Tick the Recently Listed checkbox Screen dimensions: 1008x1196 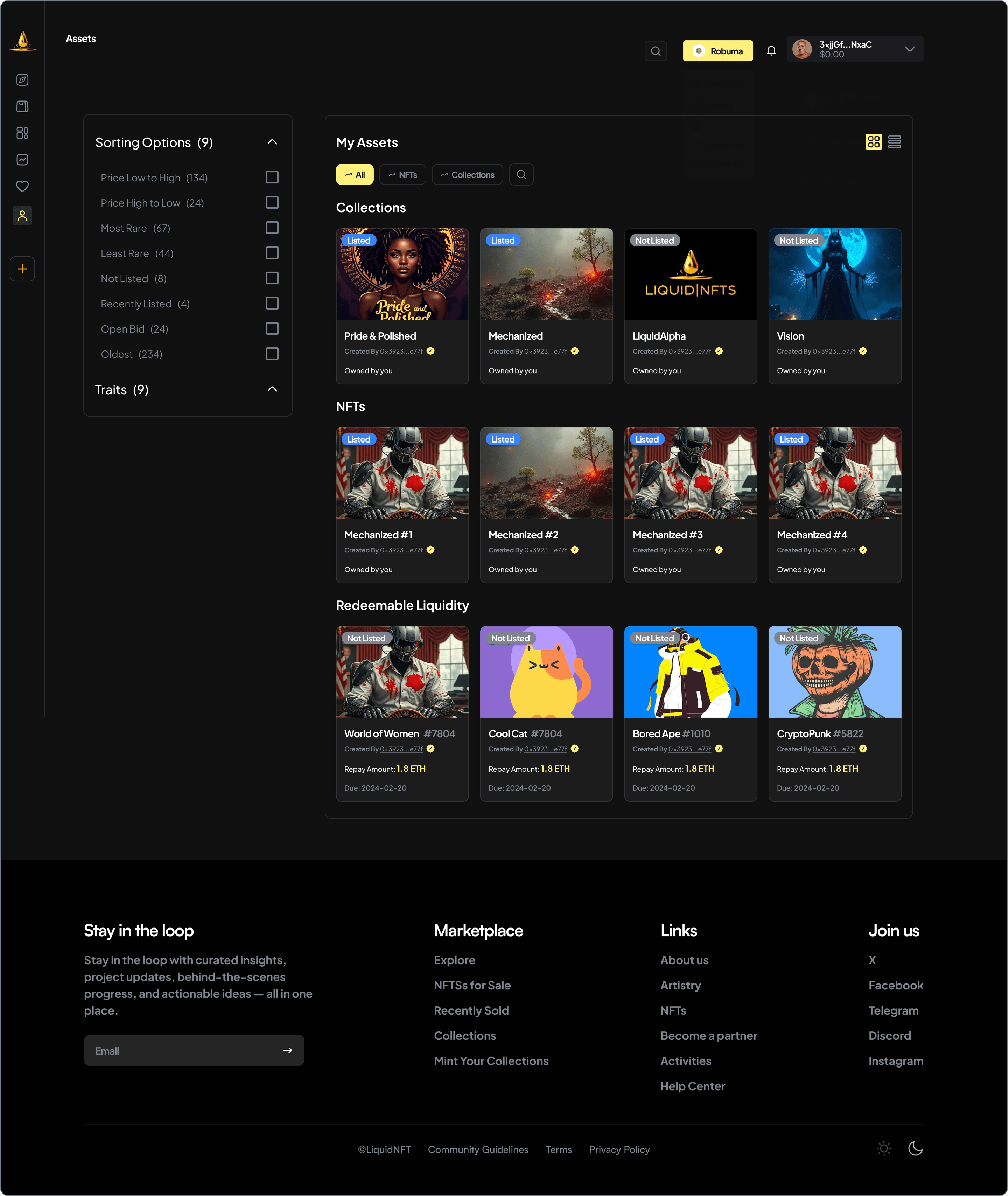click(x=272, y=303)
